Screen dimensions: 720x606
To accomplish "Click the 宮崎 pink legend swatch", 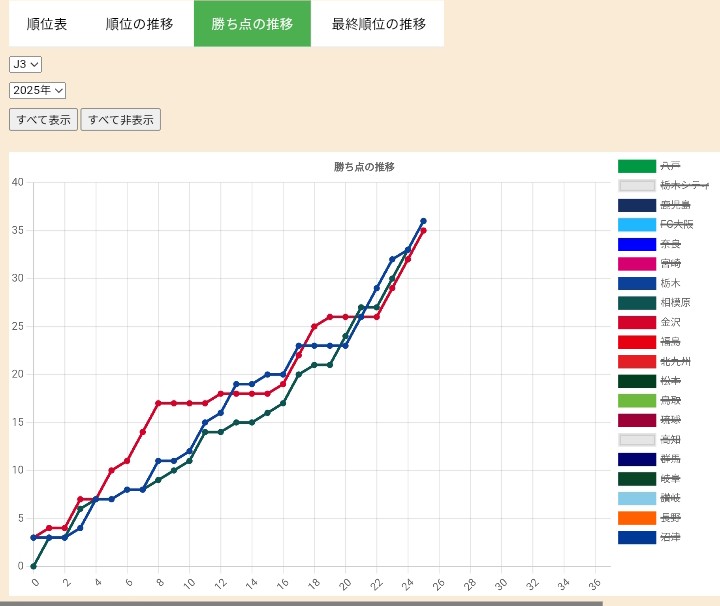I will coord(637,263).
